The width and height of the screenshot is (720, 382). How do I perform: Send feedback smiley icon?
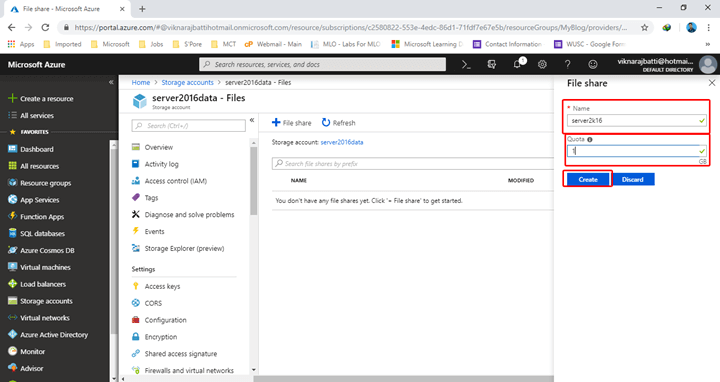click(593, 65)
